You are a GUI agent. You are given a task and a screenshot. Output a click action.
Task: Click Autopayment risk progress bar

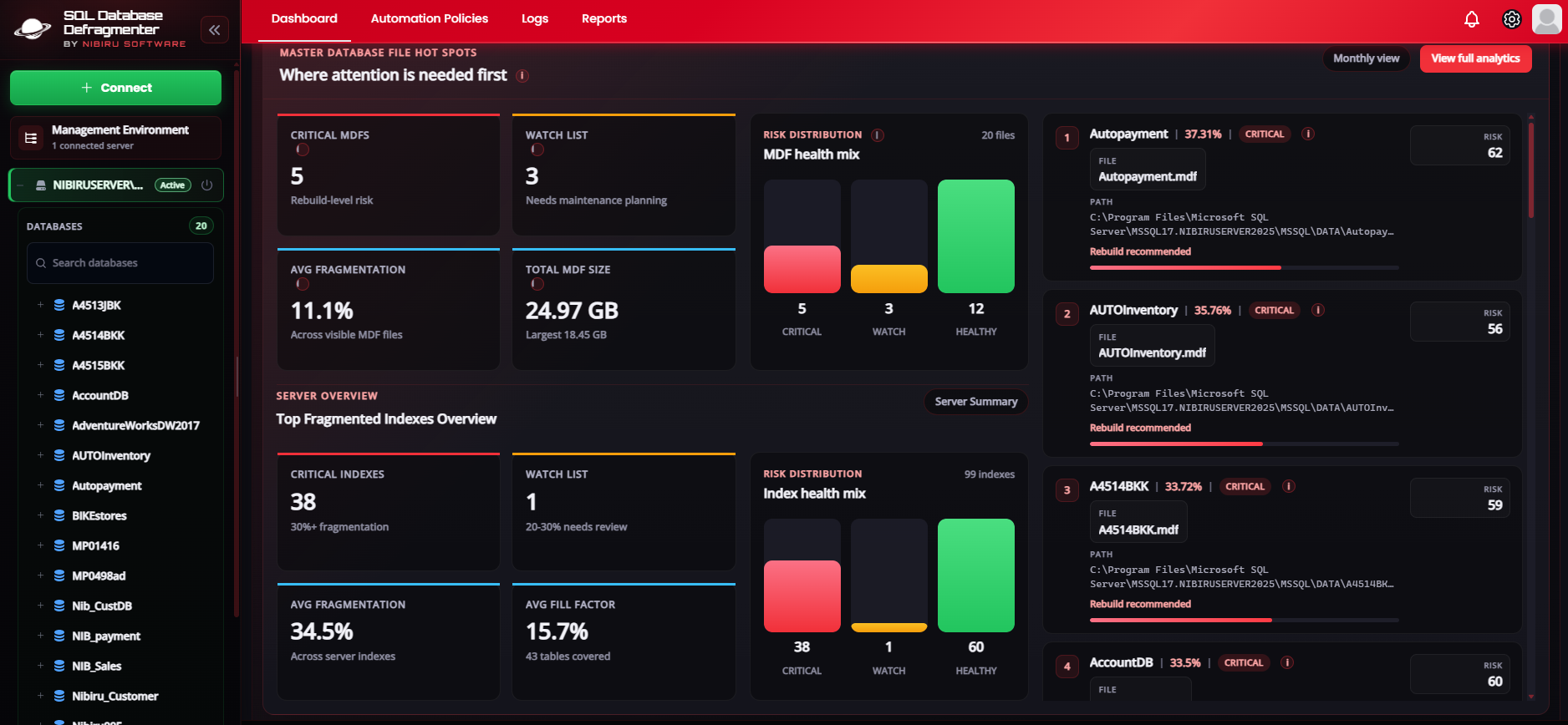(x=1244, y=267)
